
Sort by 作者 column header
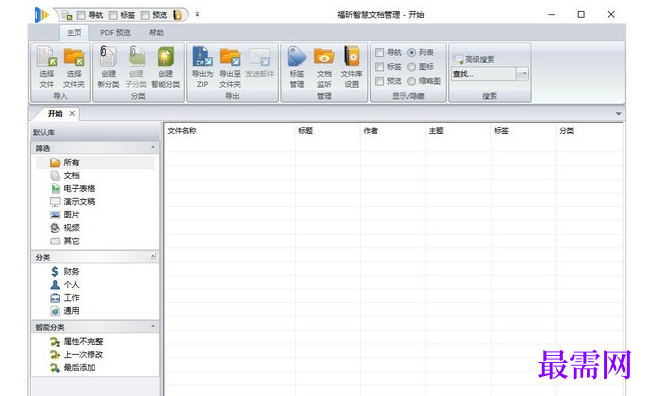393,131
